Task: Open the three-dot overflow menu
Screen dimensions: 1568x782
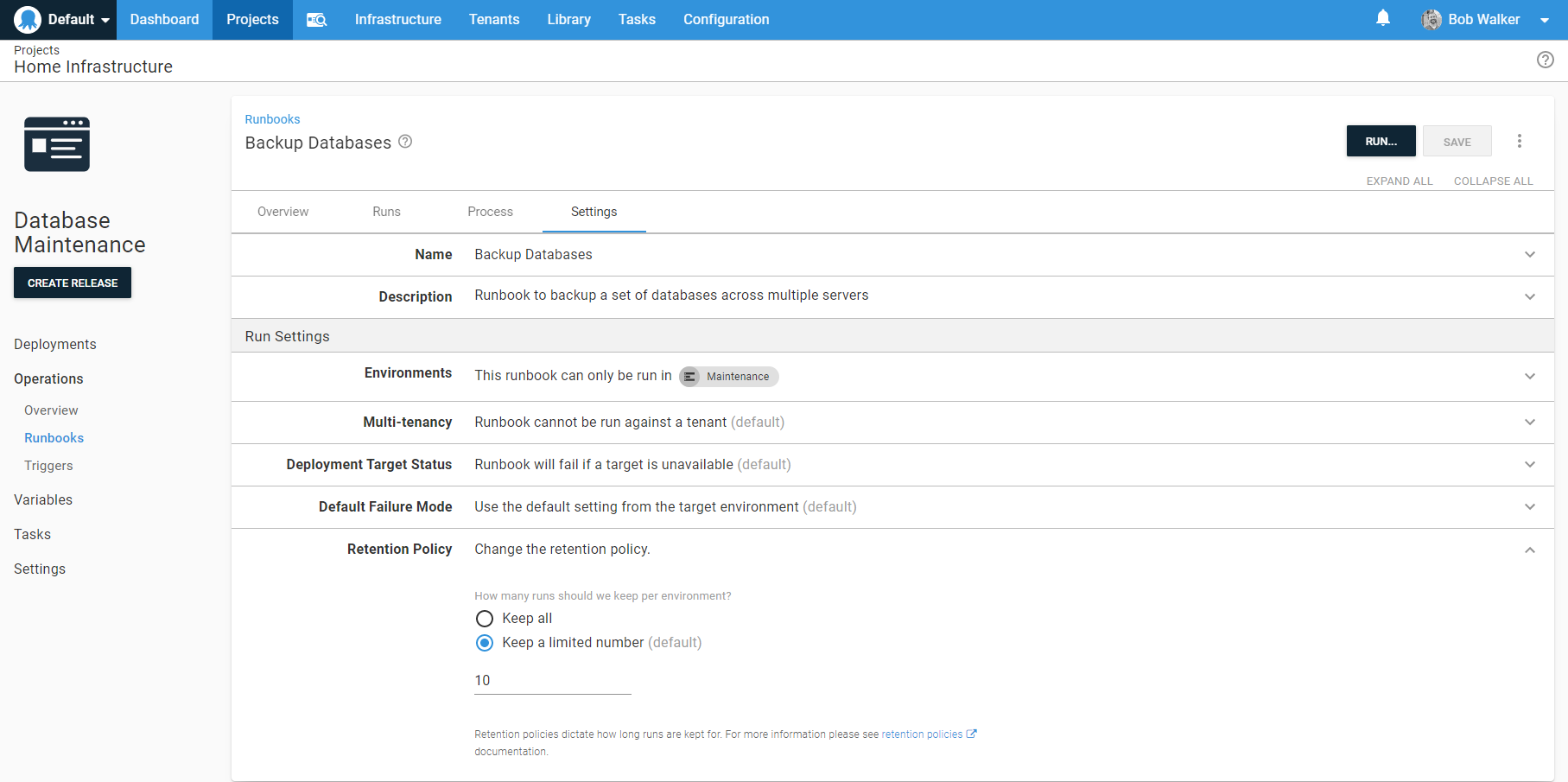Action: point(1519,141)
